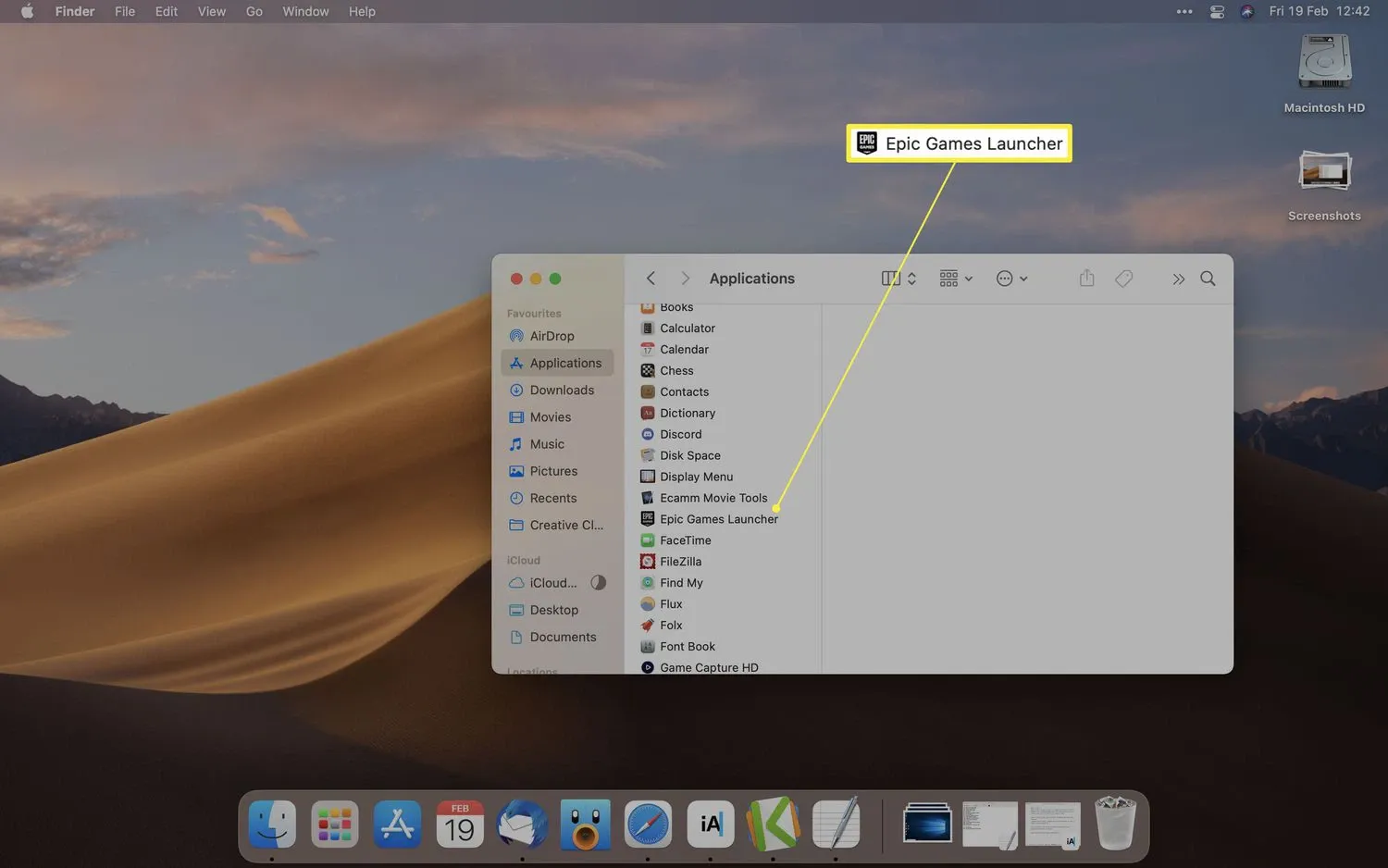Click the Finder search magnifier icon
1388x868 pixels.
1208,279
